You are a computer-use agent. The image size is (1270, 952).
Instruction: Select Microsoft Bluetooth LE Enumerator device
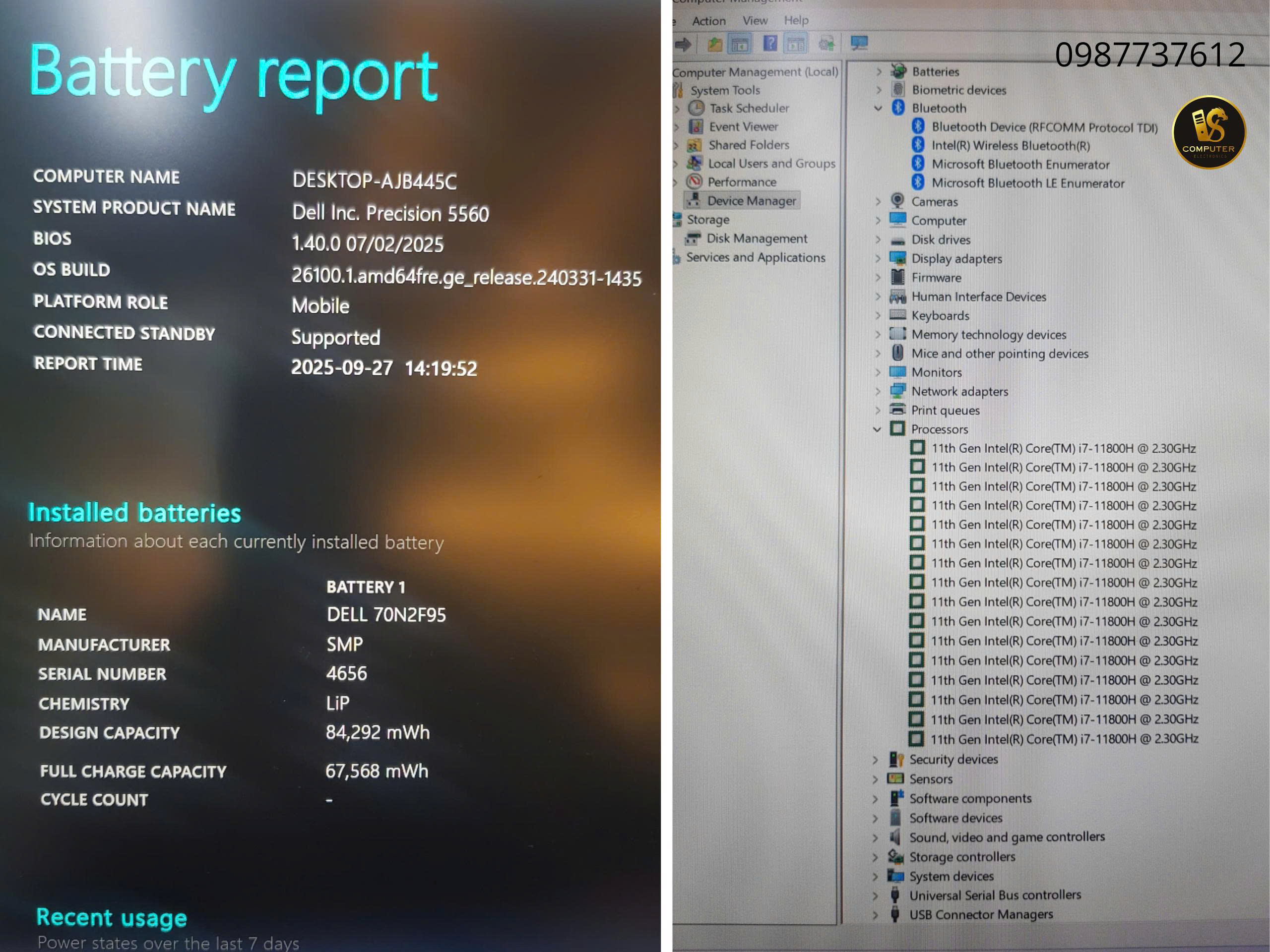click(1027, 183)
